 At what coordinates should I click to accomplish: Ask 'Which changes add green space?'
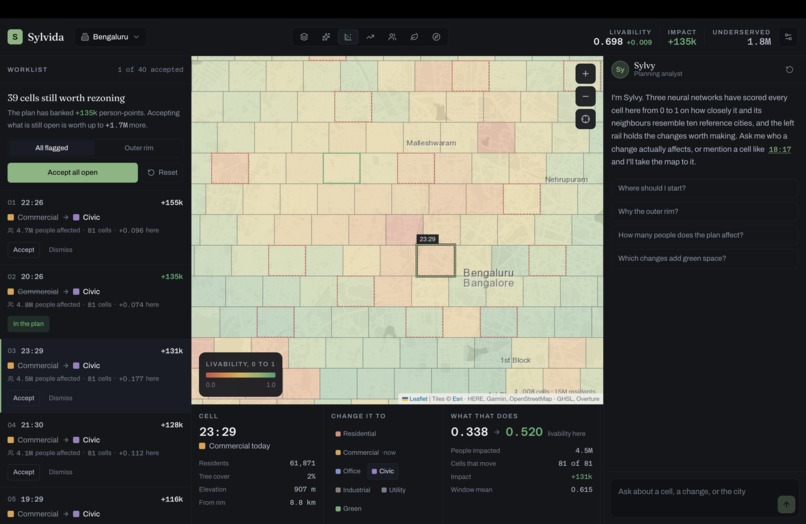(704, 258)
